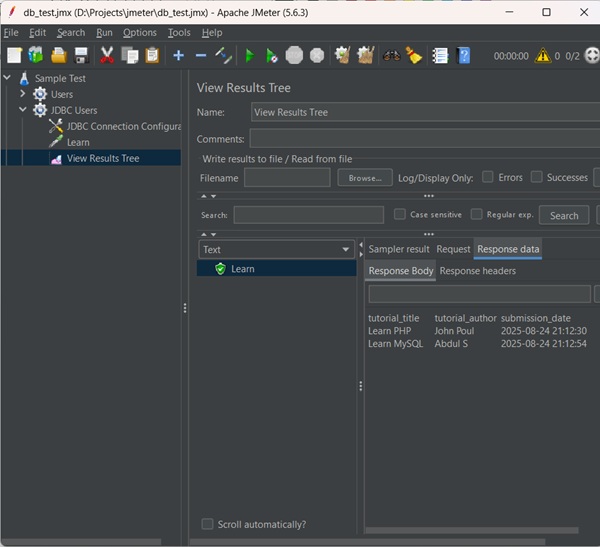
Task: Click the Clear results icon
Action: [x=342, y=56]
